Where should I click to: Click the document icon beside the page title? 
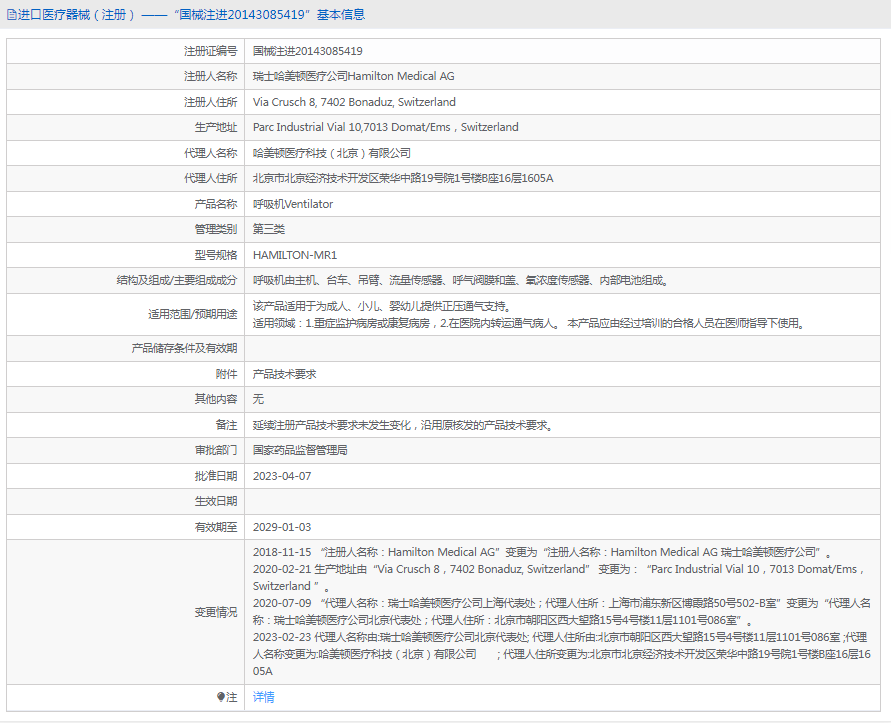click(x=11, y=15)
